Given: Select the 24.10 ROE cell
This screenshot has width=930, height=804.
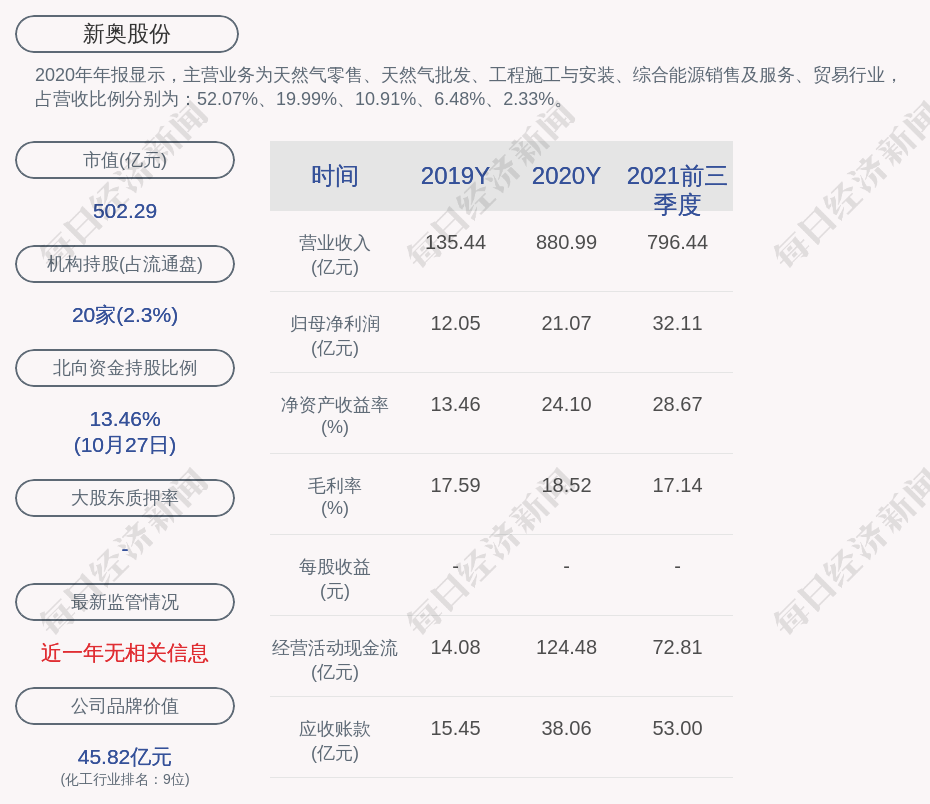Looking at the screenshot, I should (x=566, y=404).
